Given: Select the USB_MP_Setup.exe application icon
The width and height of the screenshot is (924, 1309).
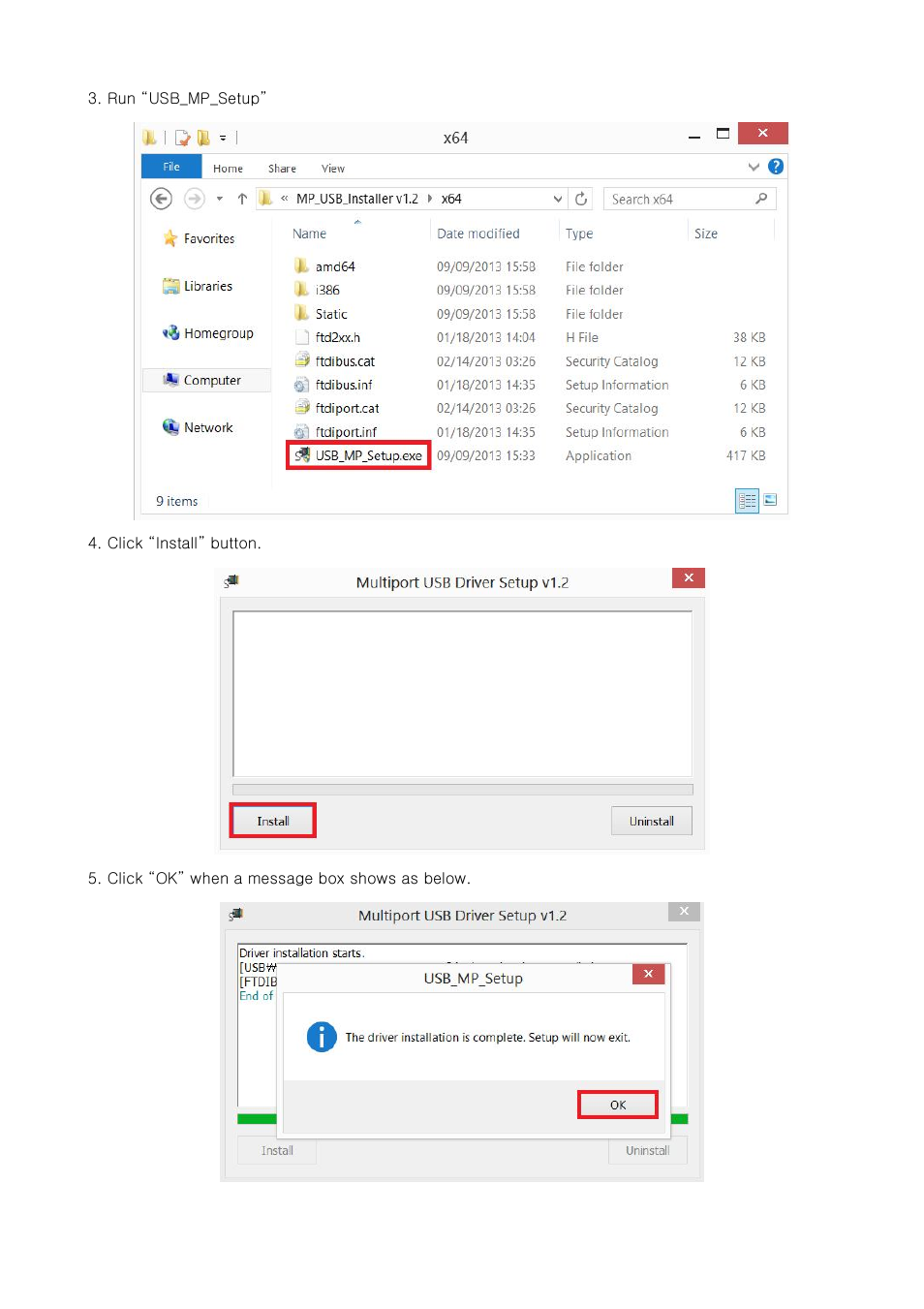Looking at the screenshot, I should [302, 455].
